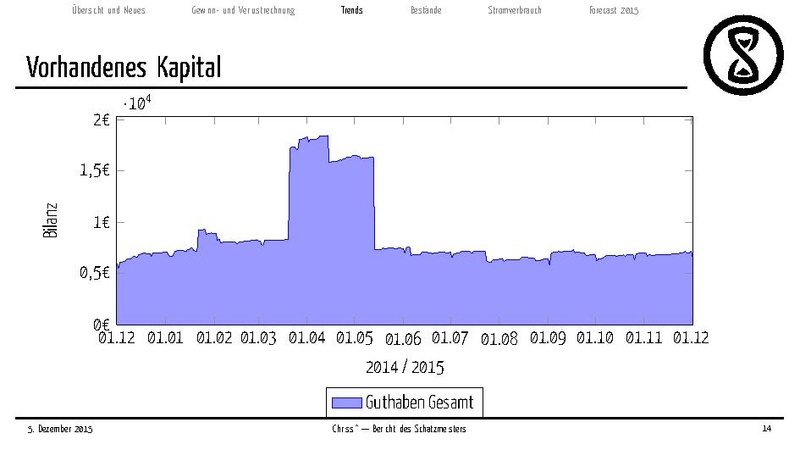Select the Trends navigation tab
The image size is (800, 450).
tap(350, 10)
